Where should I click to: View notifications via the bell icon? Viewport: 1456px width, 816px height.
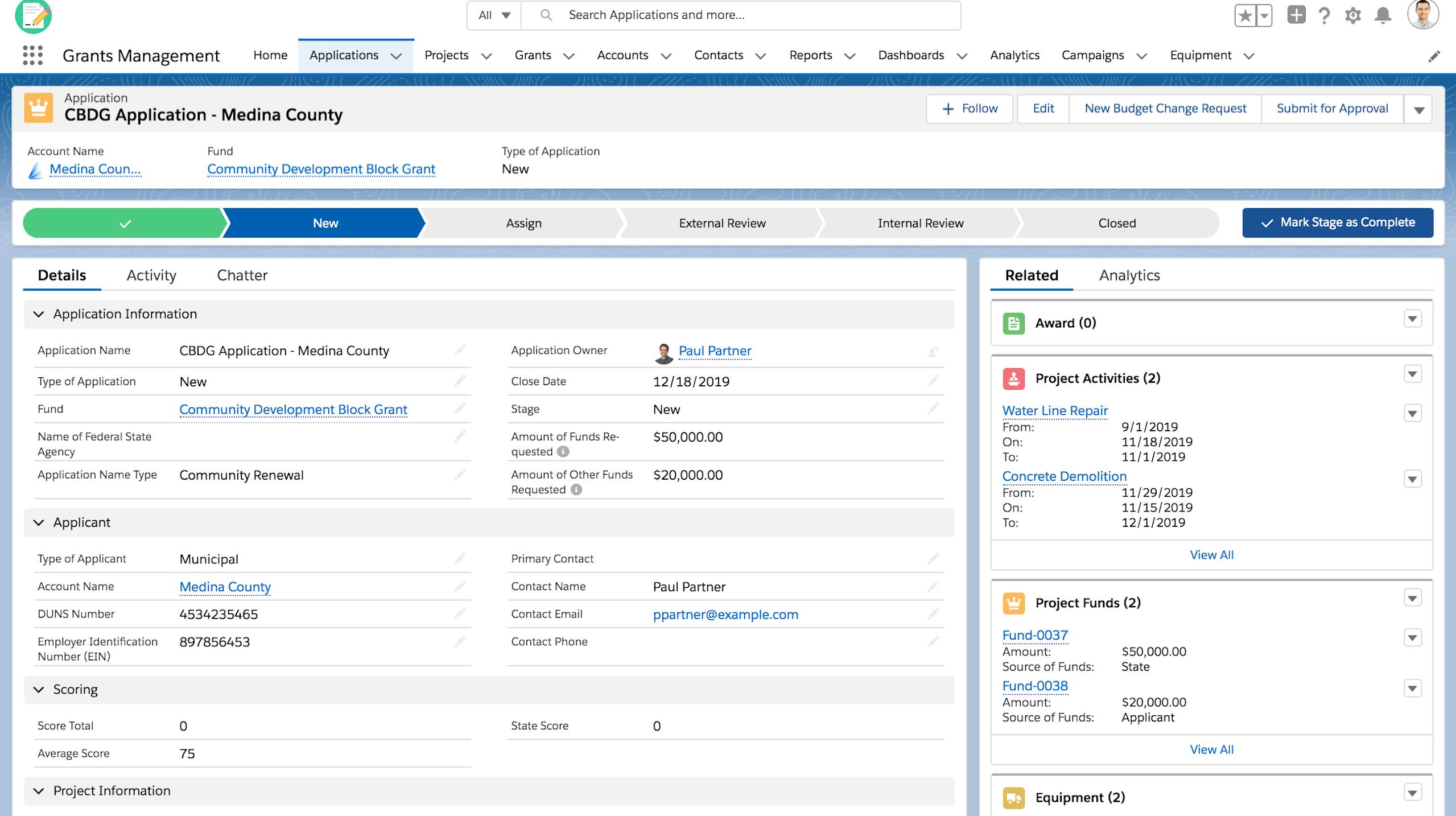coord(1381,15)
